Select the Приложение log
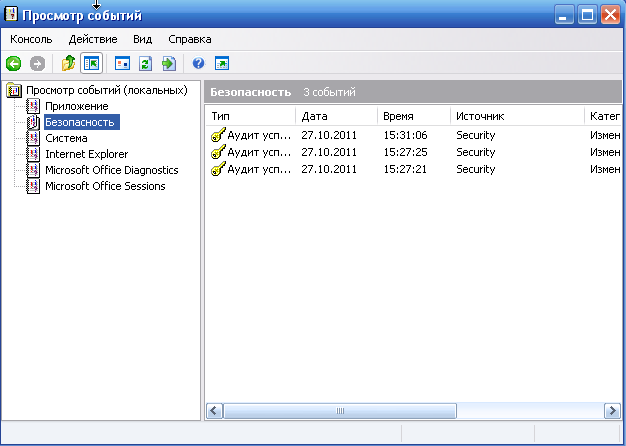The image size is (626, 446). point(77,106)
